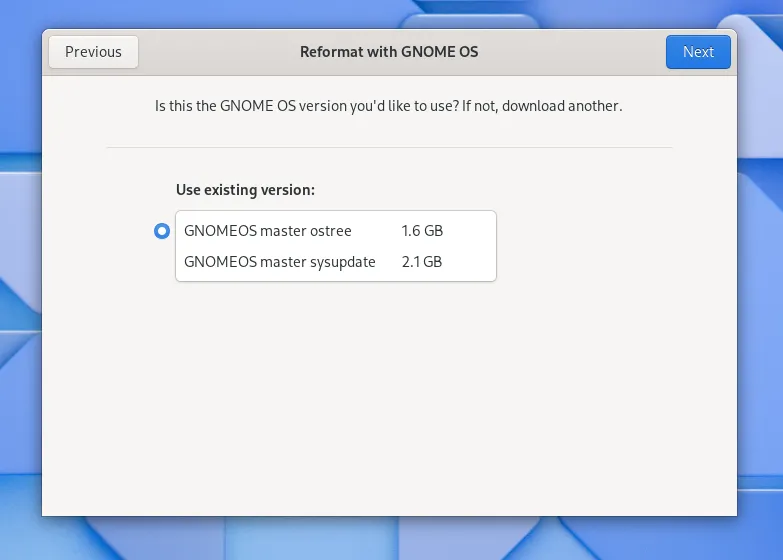Image resolution: width=783 pixels, height=560 pixels.
Task: Click the GNOME OS version question text
Action: [389, 106]
